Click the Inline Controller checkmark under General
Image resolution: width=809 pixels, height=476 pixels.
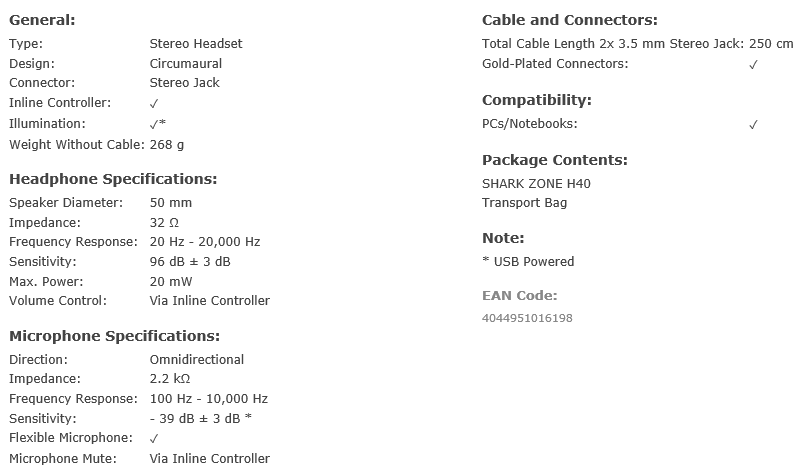[154, 104]
